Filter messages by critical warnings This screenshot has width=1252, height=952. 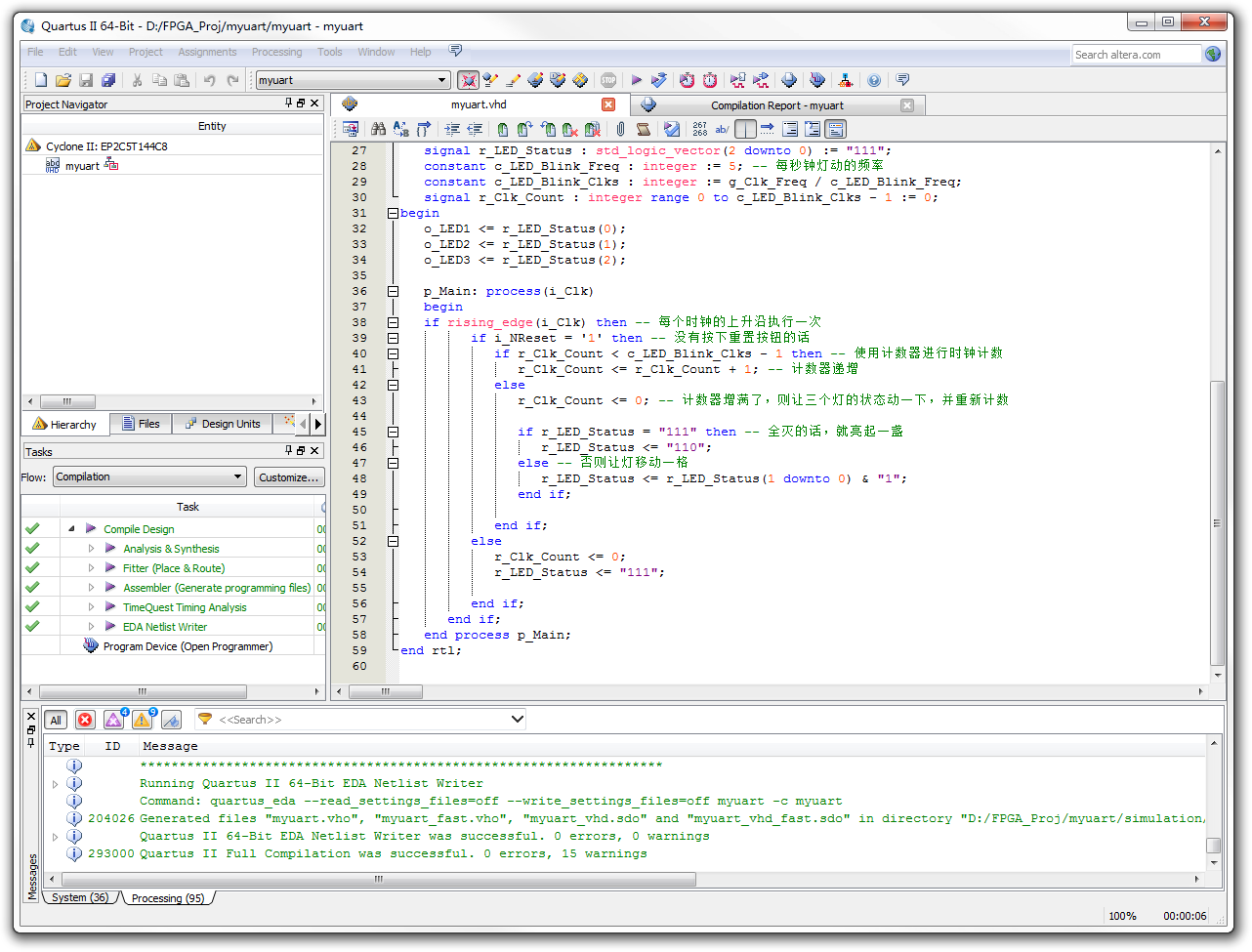(113, 721)
